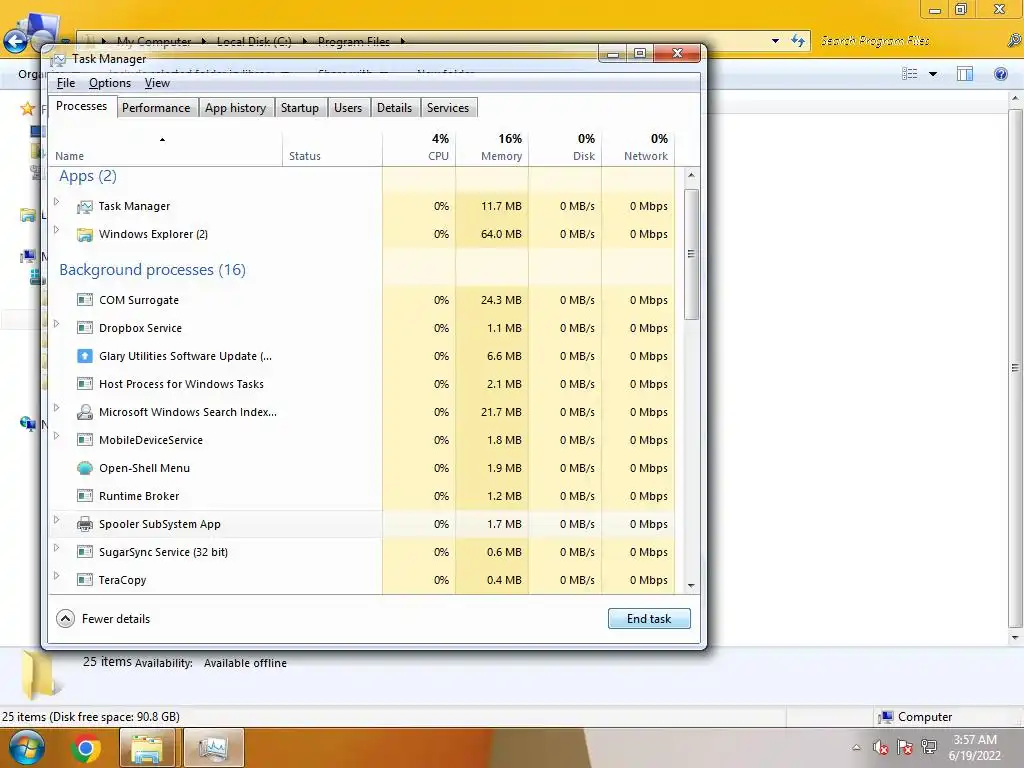The width and height of the screenshot is (1024, 768).
Task: Switch to the Details tab
Action: click(x=394, y=108)
